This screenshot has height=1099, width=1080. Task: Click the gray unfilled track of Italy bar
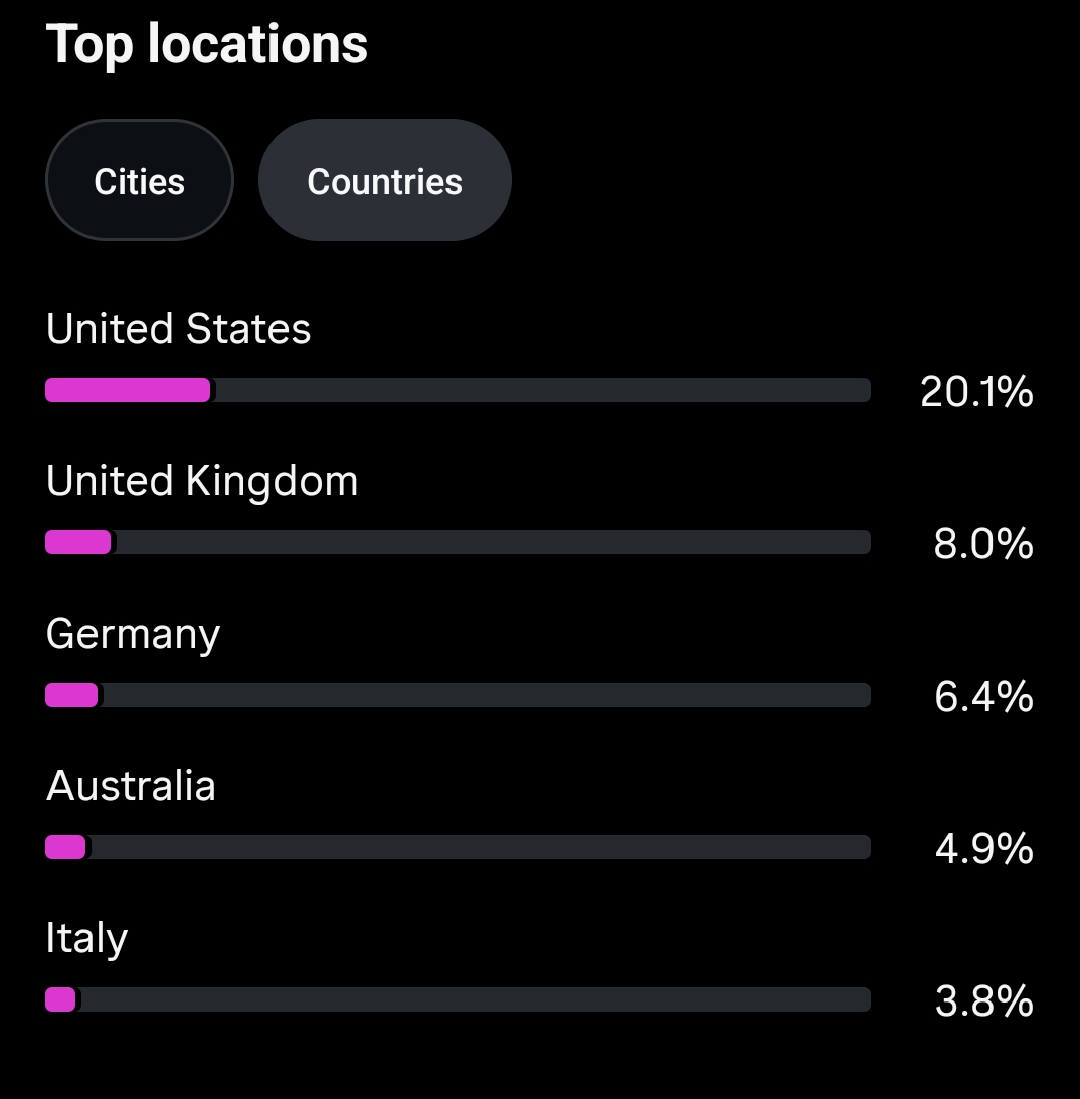click(470, 999)
